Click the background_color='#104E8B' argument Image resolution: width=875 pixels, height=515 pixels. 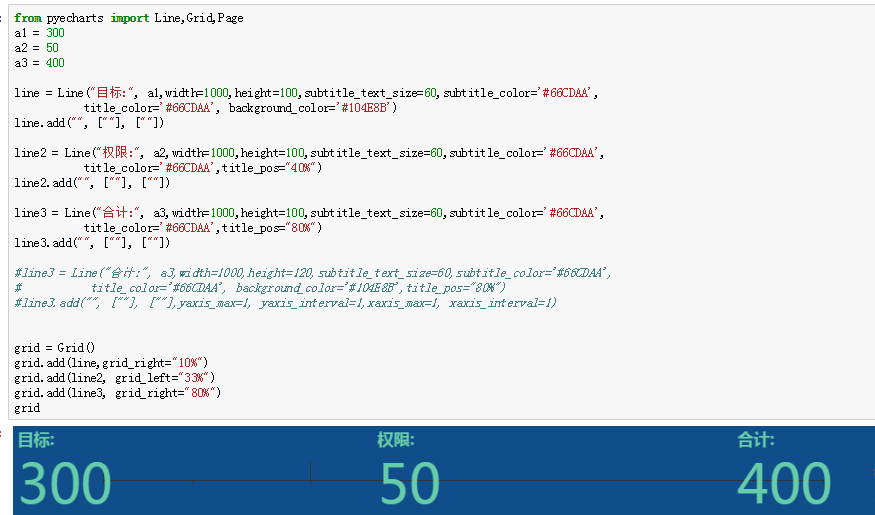312,108
